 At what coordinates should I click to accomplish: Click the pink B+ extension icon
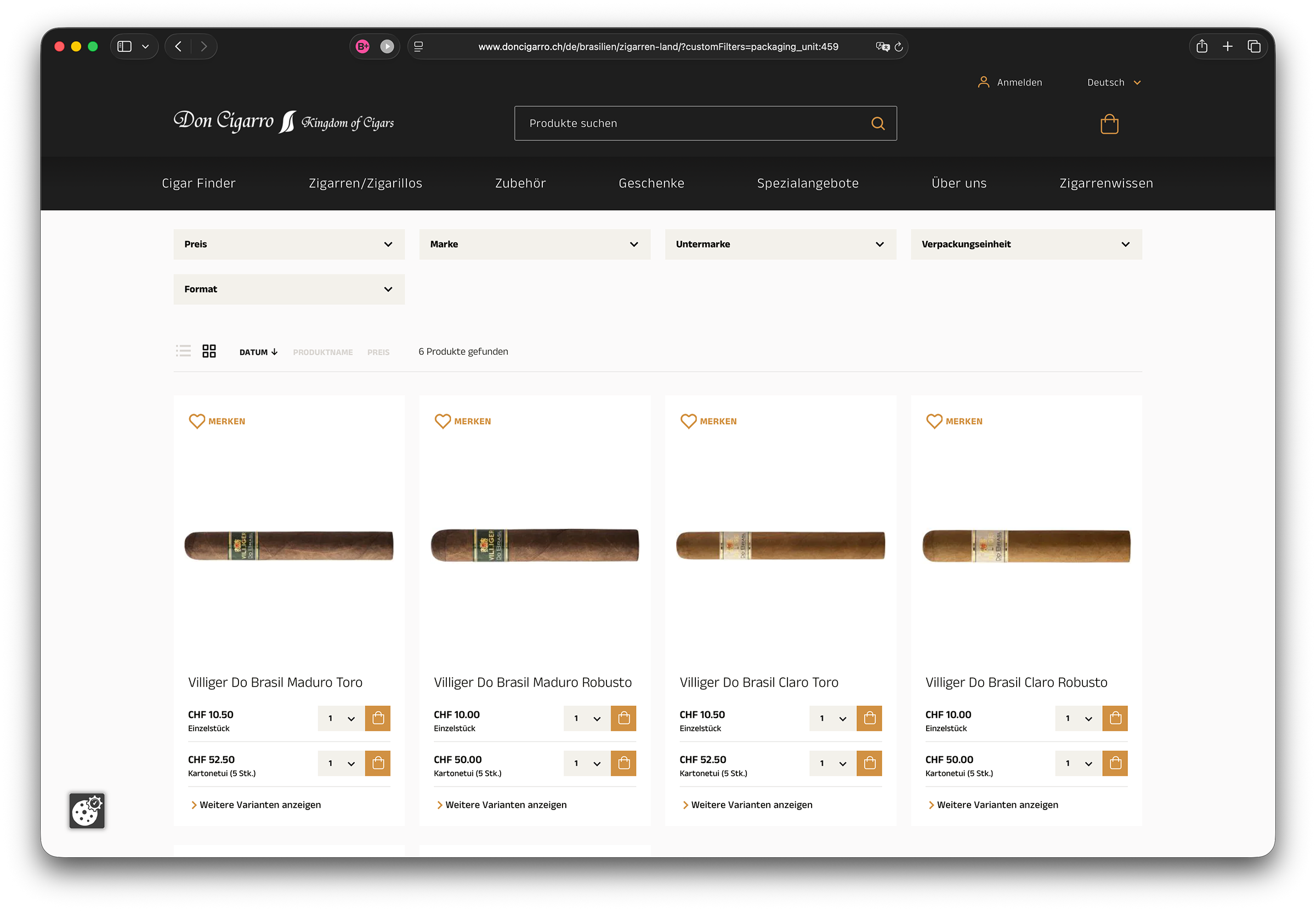coord(362,46)
